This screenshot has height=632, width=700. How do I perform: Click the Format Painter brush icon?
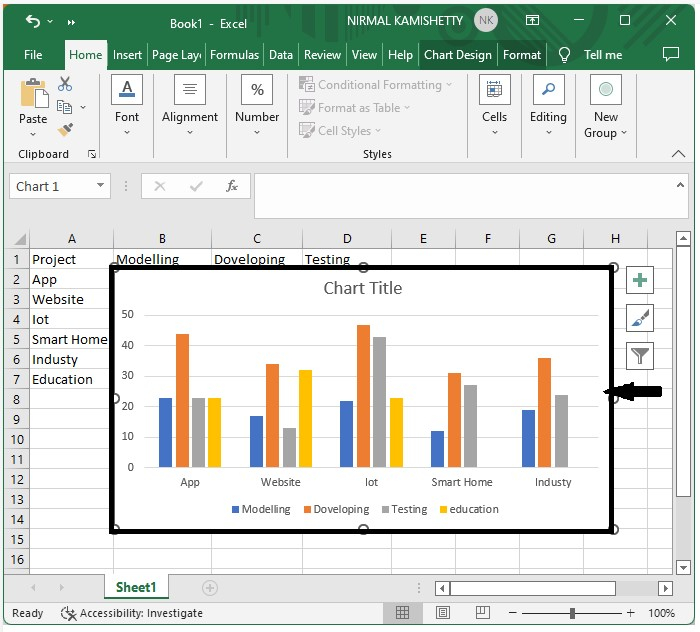pyautogui.click(x=66, y=130)
